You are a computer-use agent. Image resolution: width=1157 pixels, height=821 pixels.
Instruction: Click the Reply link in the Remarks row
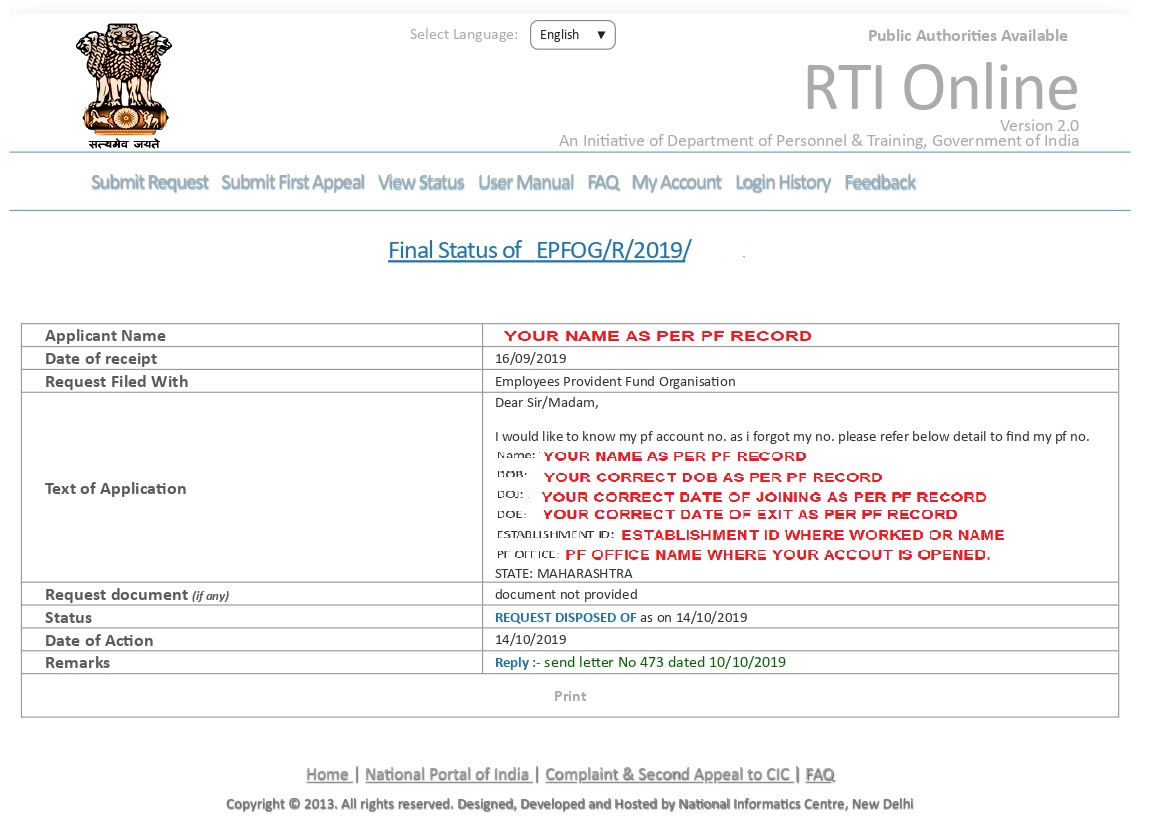coord(510,662)
